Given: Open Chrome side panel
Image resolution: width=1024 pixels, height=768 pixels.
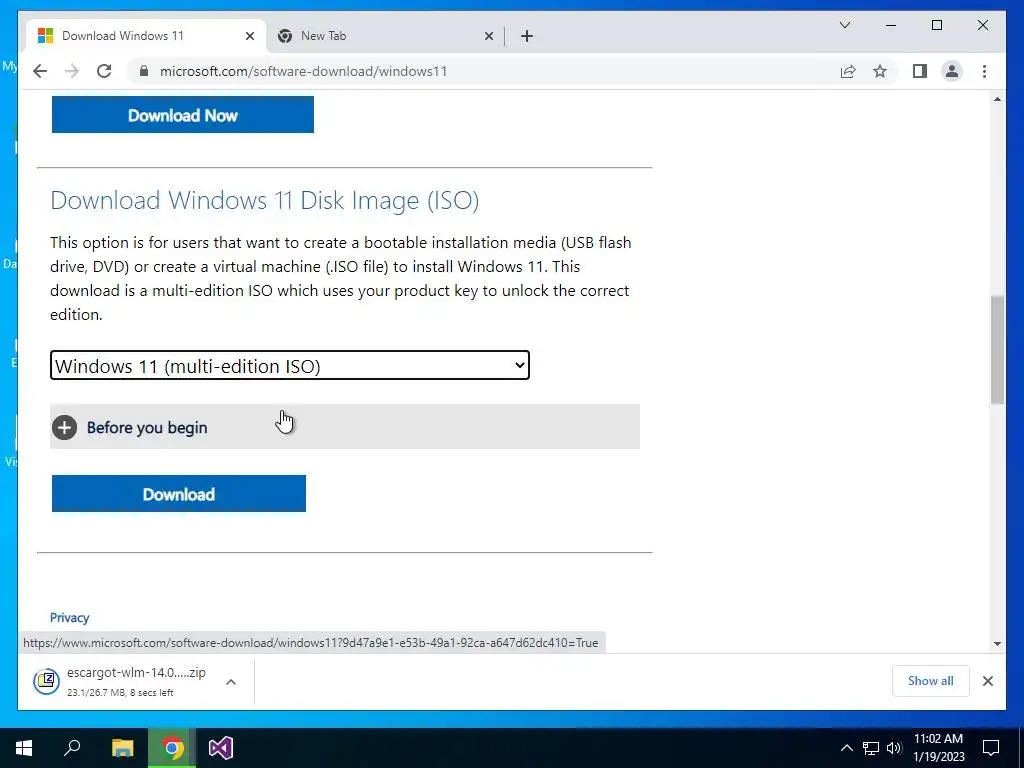Looking at the screenshot, I should tap(920, 71).
